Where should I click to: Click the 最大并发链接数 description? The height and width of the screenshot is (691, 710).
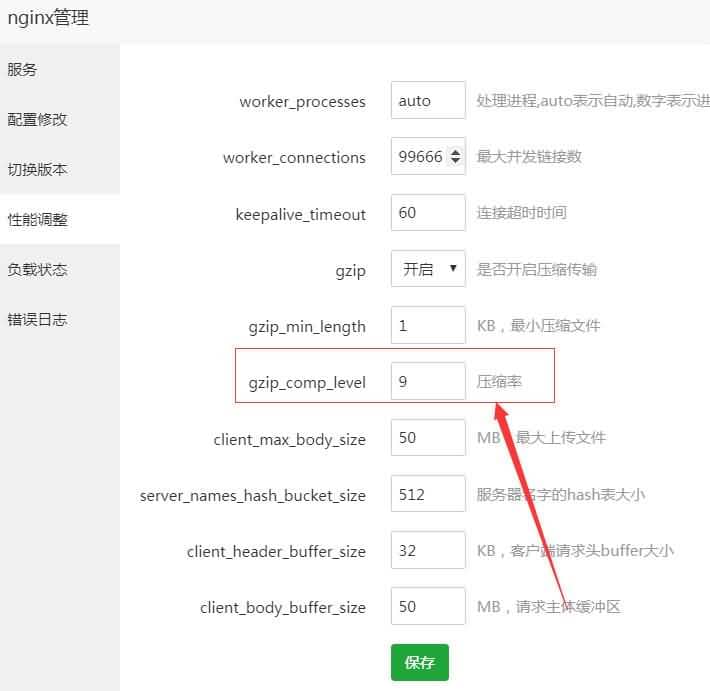coord(529,156)
